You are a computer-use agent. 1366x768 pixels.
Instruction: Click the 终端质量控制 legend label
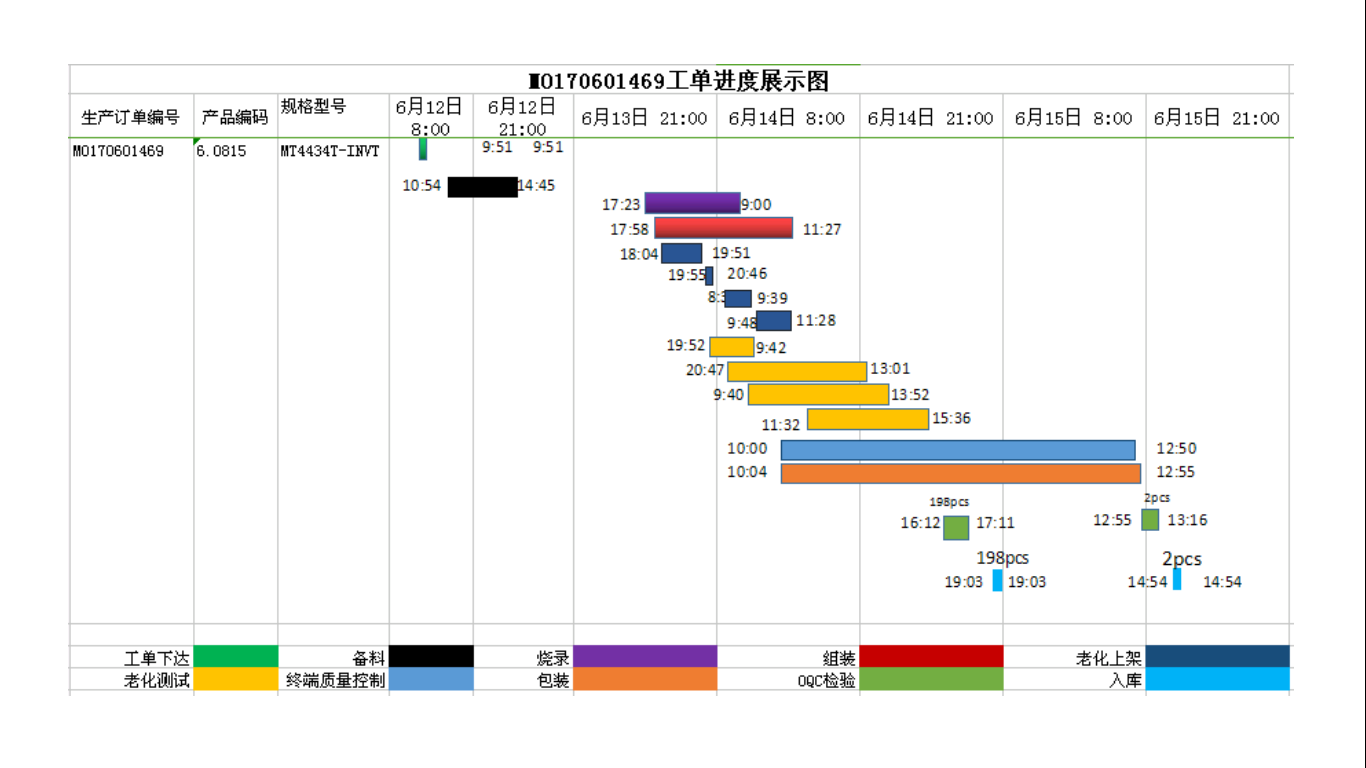click(x=336, y=681)
